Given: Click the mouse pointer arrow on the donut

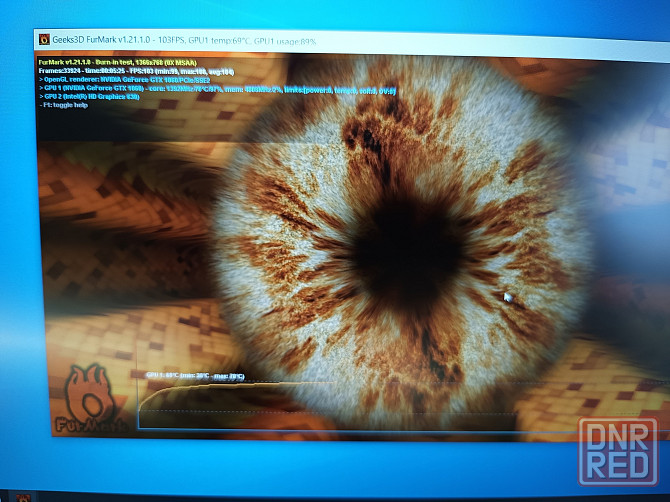Looking at the screenshot, I should [508, 297].
